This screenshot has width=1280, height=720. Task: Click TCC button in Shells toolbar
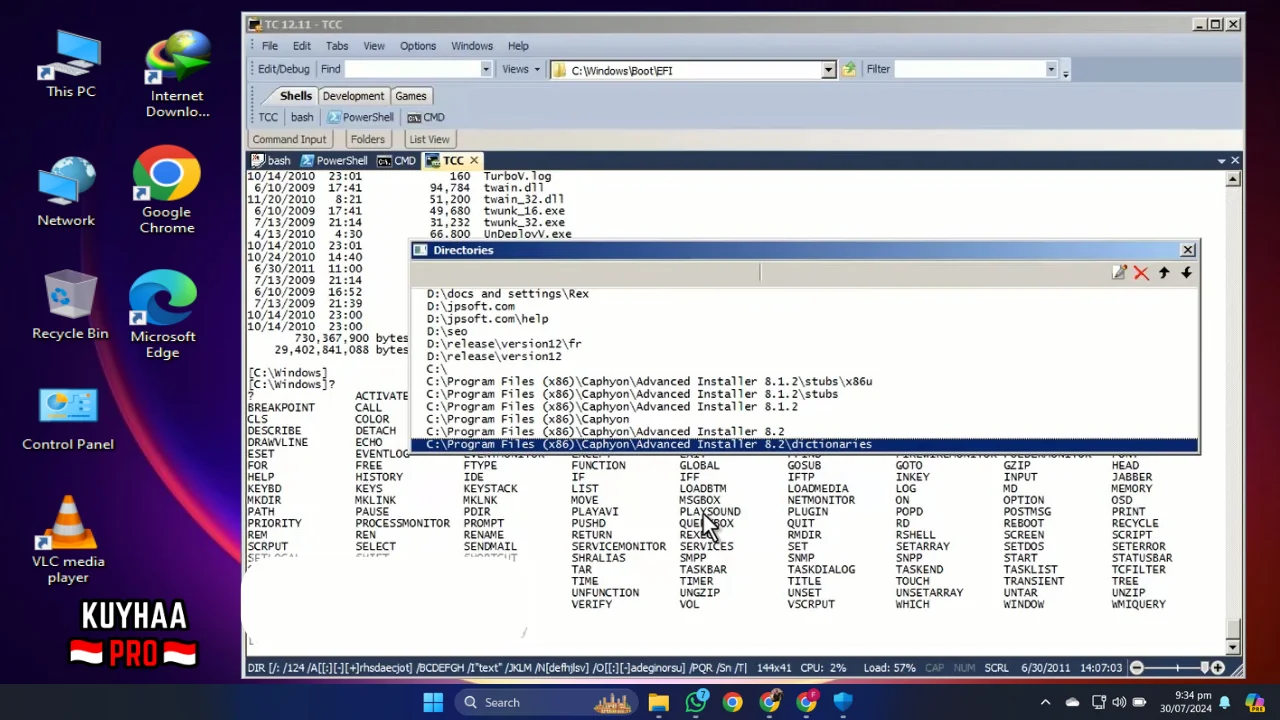coord(268,117)
